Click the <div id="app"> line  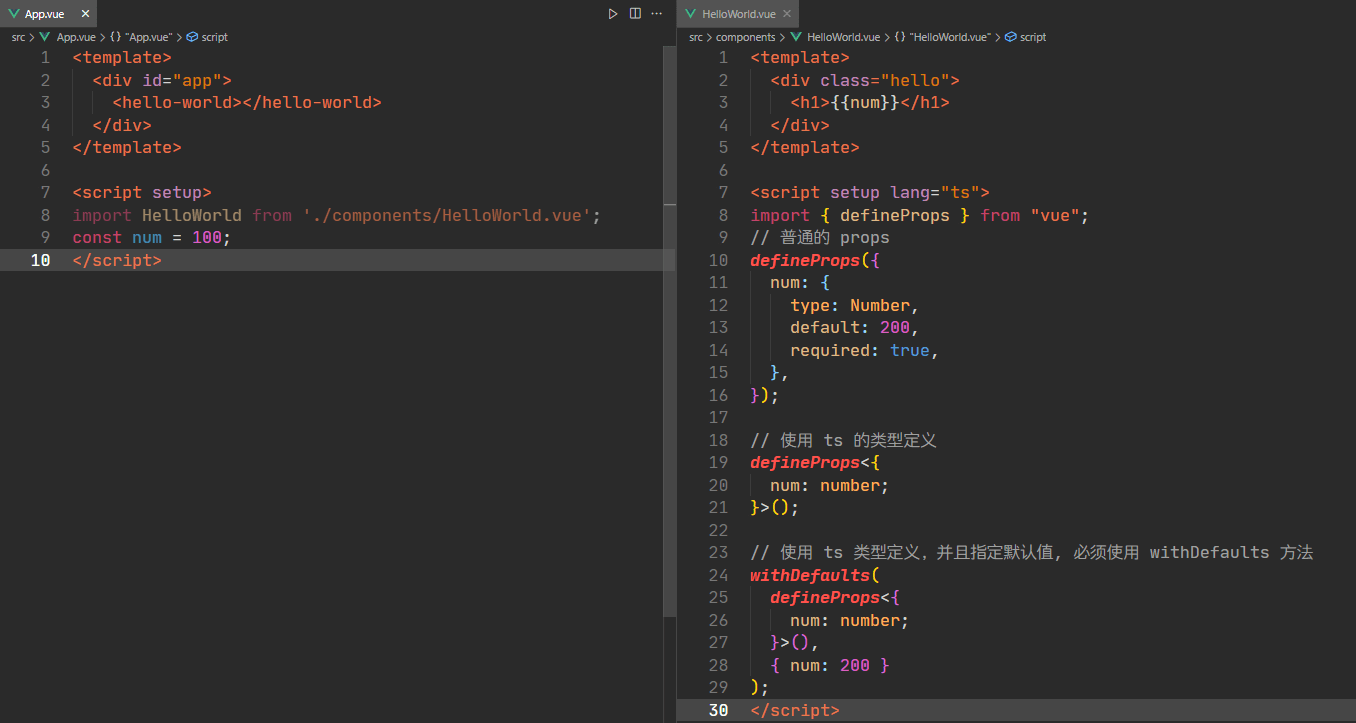coord(162,80)
